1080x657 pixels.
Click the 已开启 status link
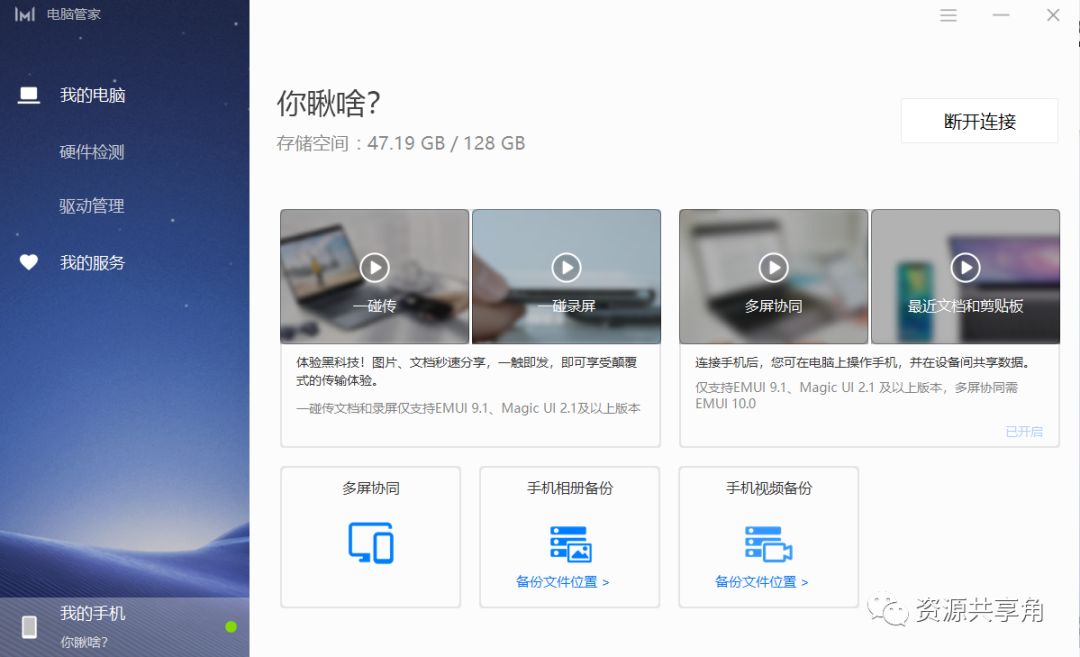(x=1024, y=431)
